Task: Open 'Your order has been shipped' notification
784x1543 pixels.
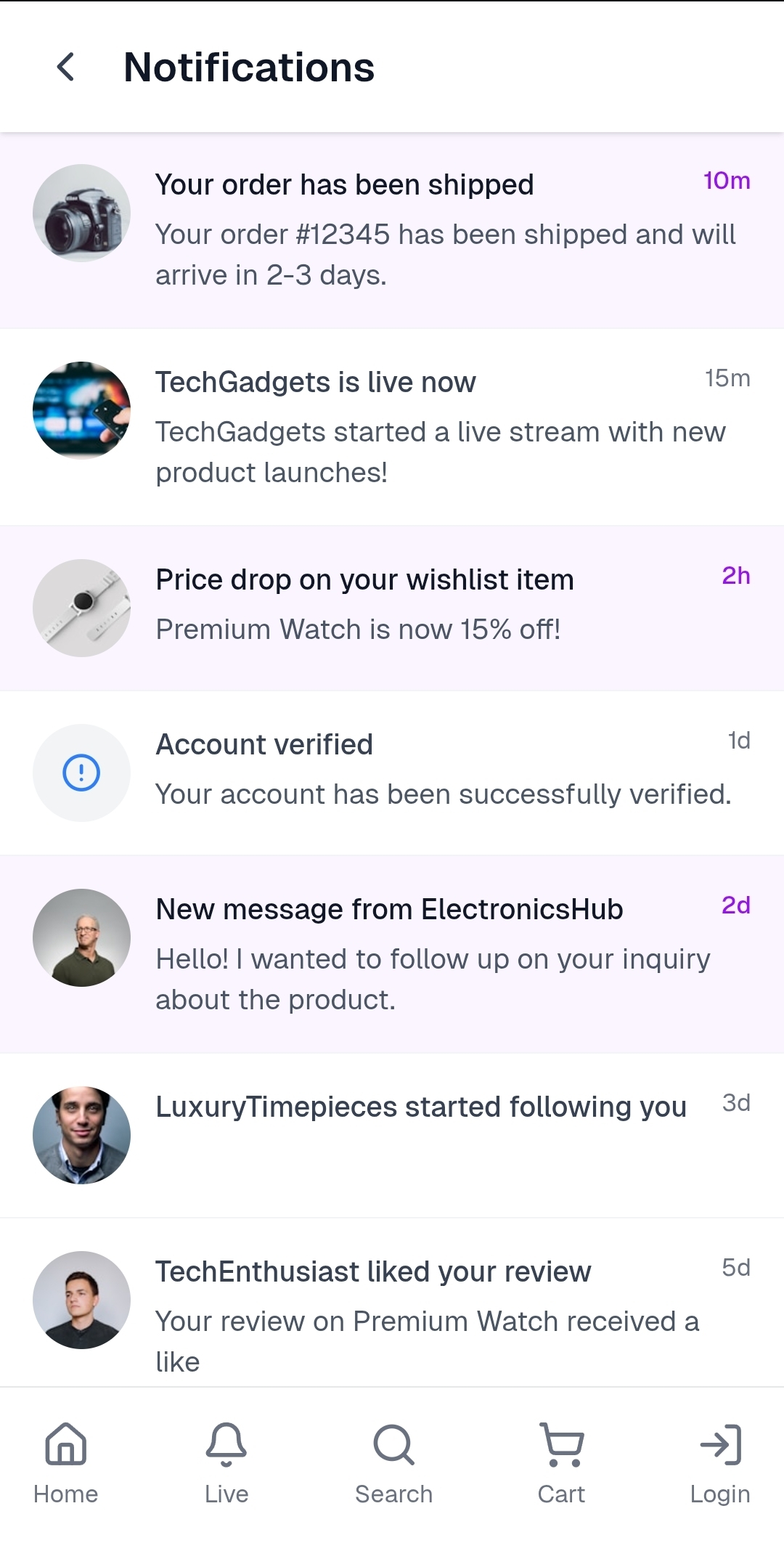Action: (x=345, y=185)
